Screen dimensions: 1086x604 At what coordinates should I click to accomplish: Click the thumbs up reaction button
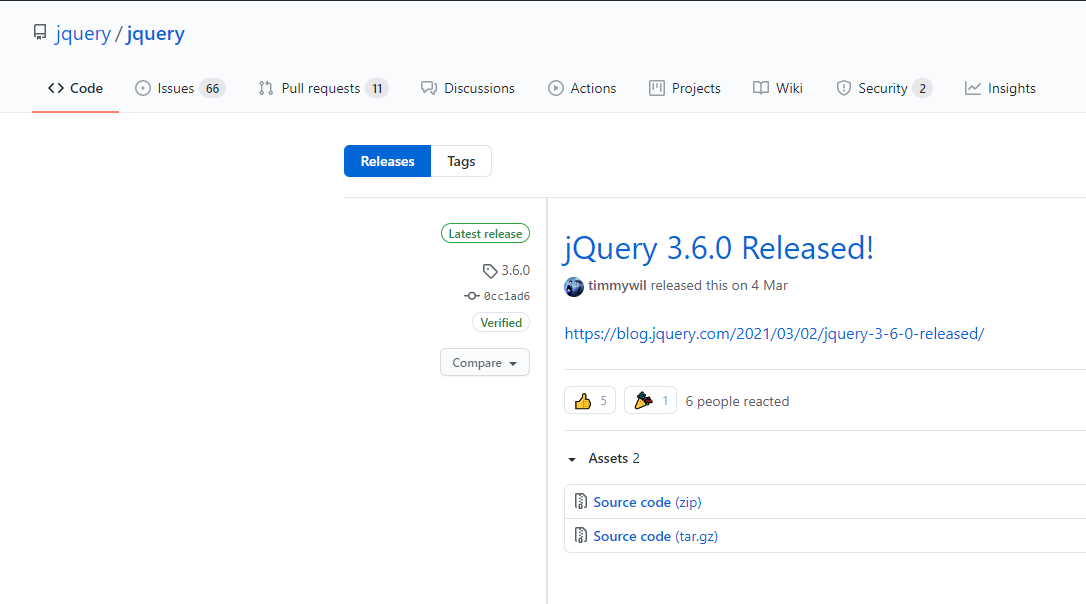590,400
